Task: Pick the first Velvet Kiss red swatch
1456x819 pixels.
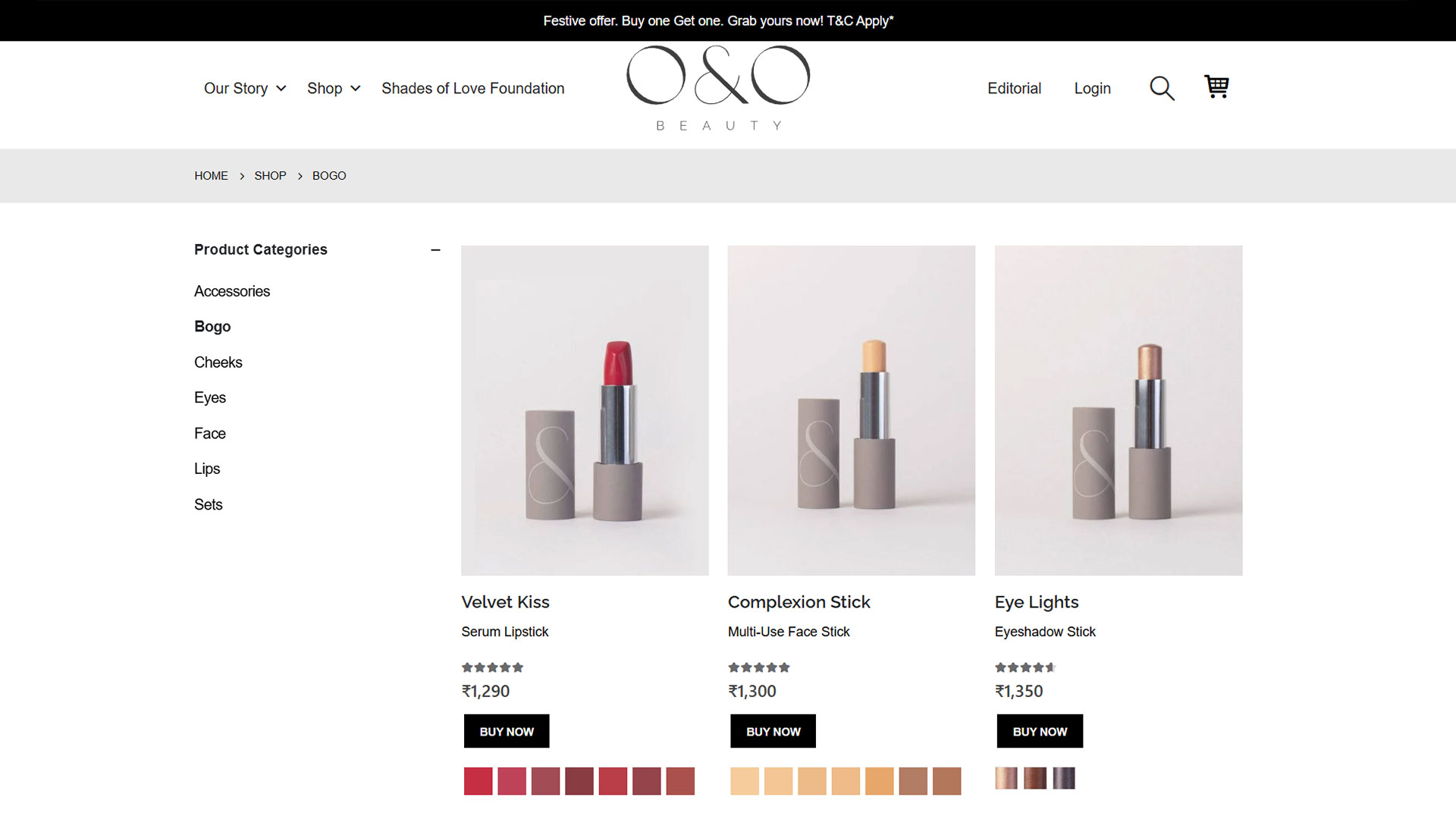Action: [479, 781]
